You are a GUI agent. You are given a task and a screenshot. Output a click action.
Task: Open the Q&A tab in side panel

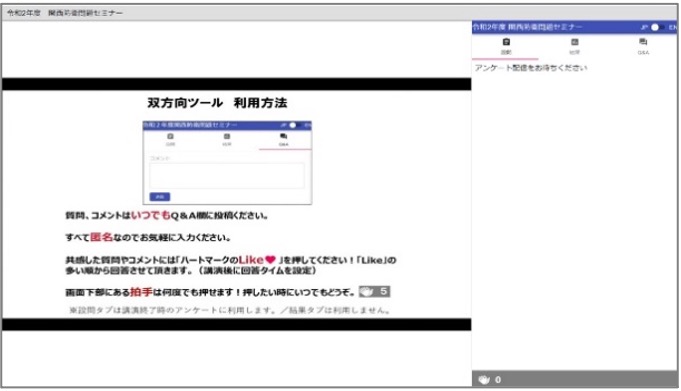643,46
